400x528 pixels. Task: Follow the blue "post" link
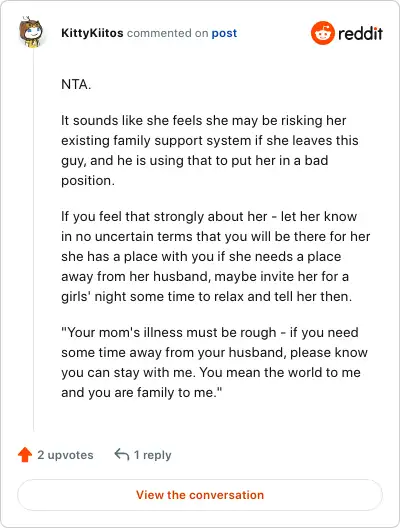(x=224, y=33)
